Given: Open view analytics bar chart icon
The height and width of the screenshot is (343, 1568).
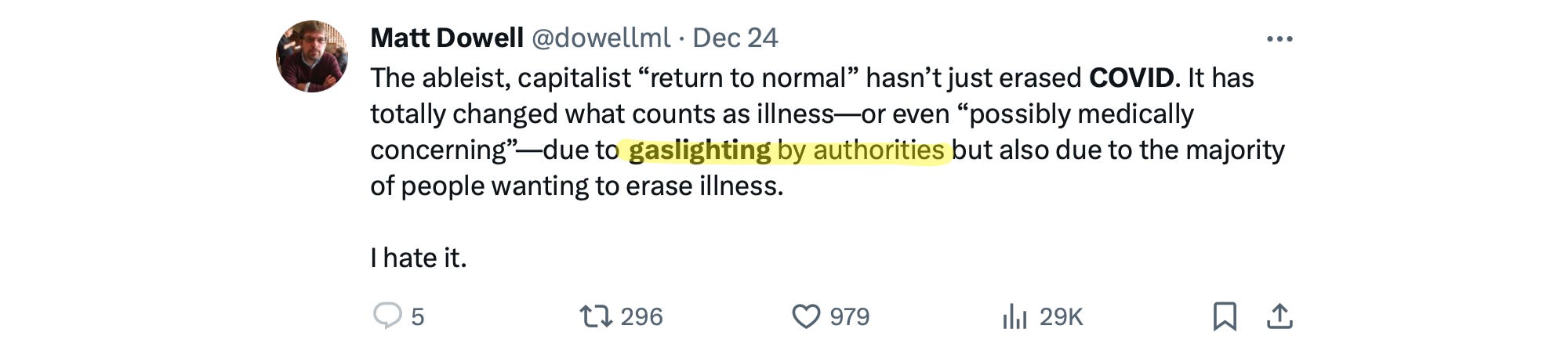Looking at the screenshot, I should click(1014, 316).
